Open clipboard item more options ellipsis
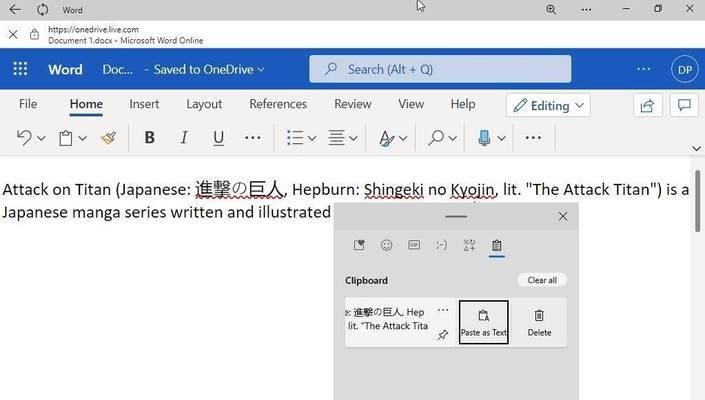705x400 pixels. coord(443,310)
